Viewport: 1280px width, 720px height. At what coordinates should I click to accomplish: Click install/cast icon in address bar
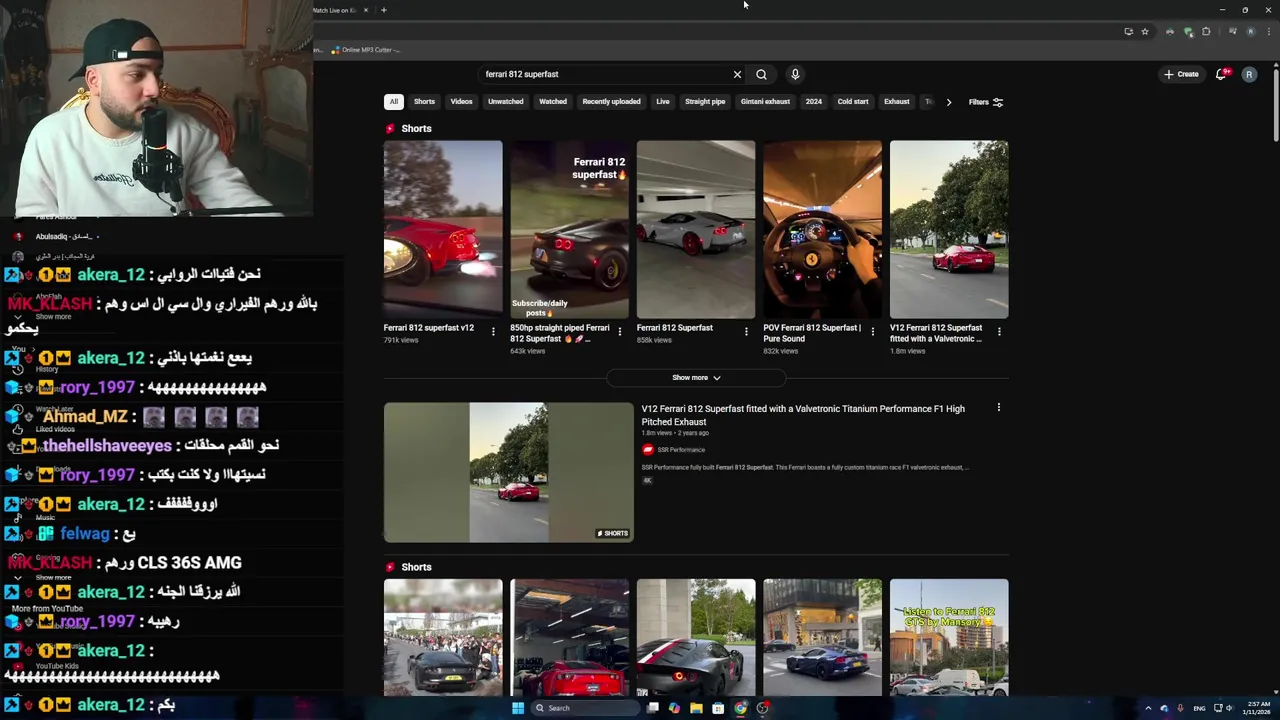1129,32
